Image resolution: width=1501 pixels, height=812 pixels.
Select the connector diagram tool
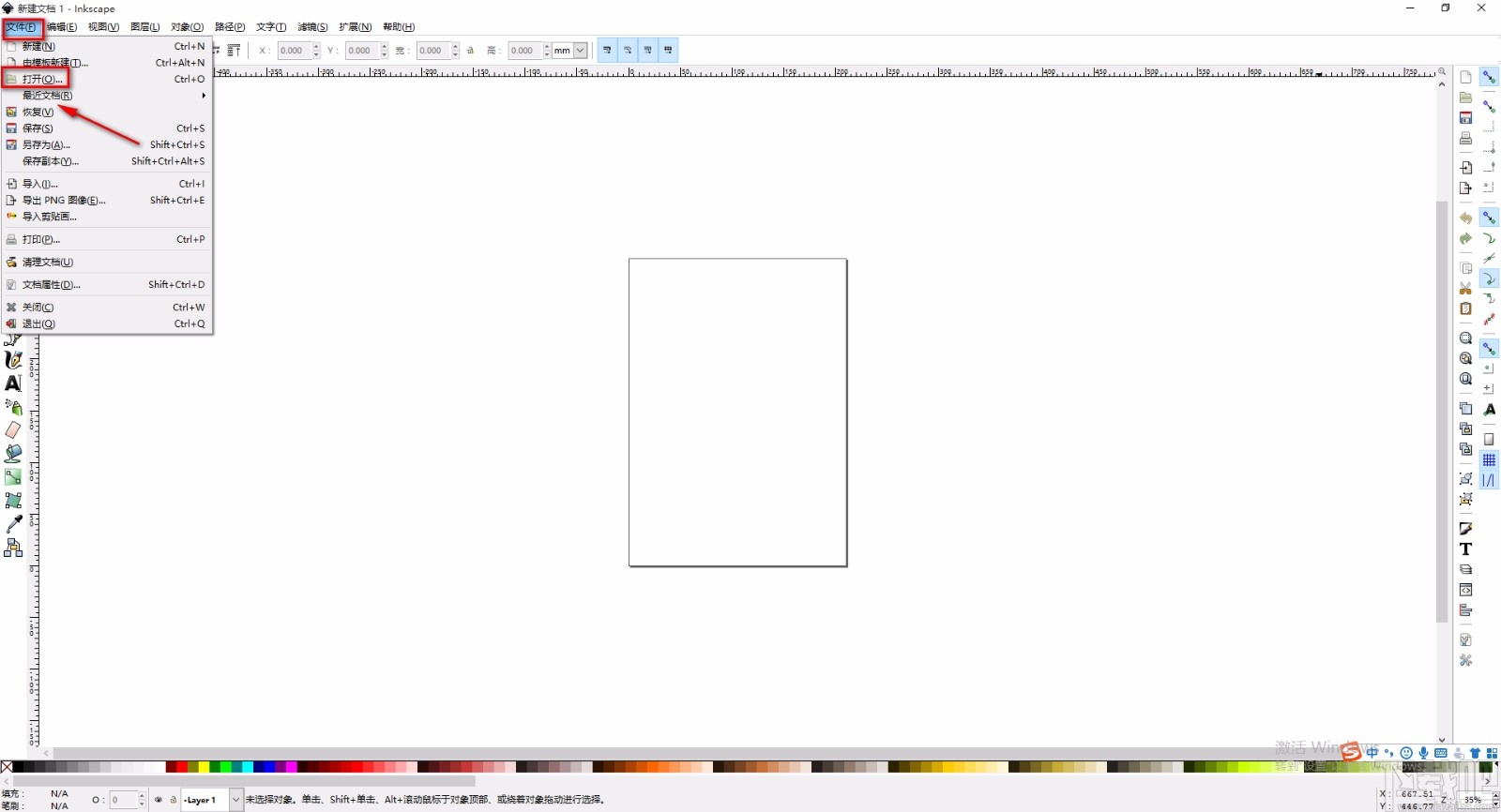[x=13, y=548]
